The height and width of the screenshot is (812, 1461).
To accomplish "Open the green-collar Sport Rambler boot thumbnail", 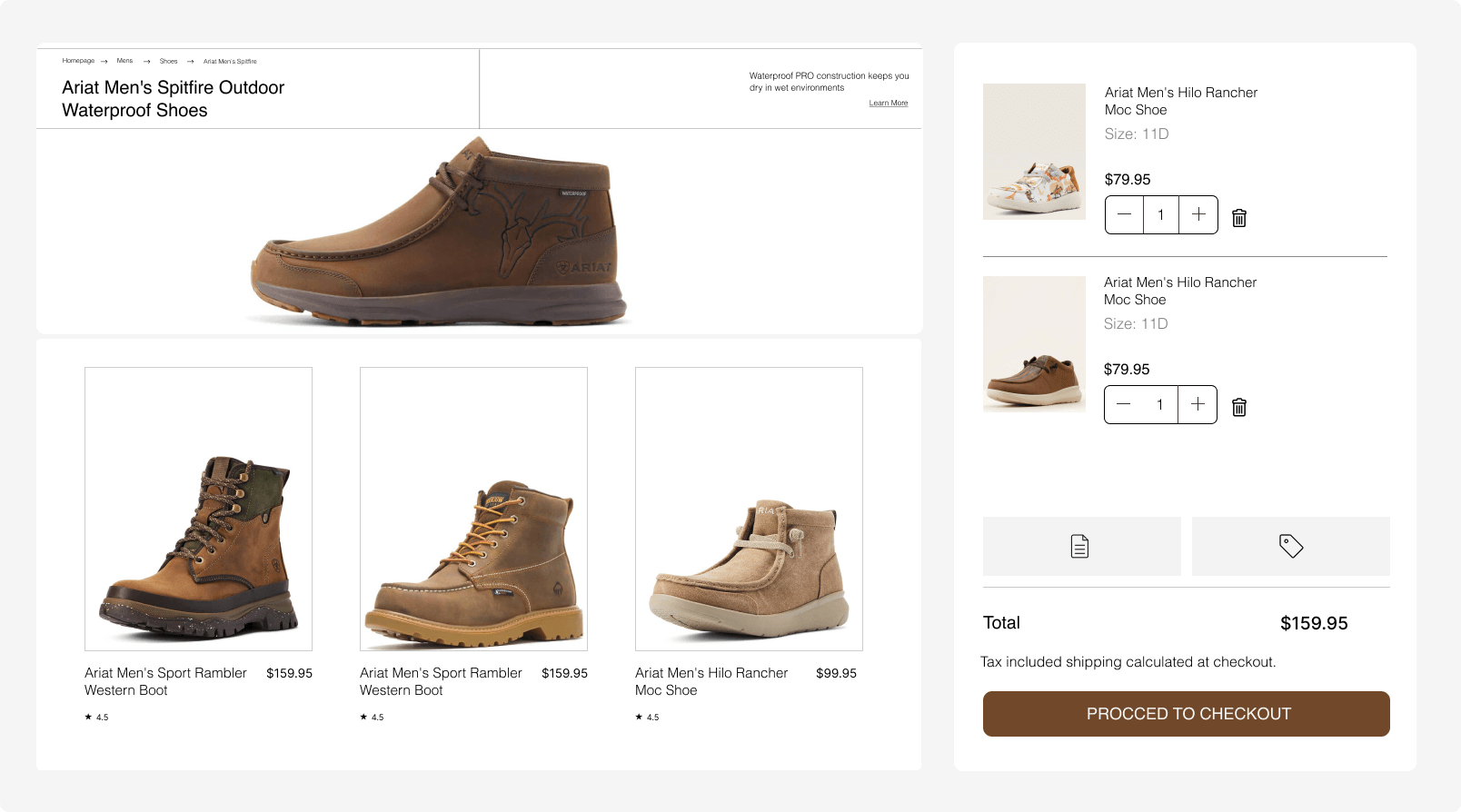I will [x=198, y=509].
